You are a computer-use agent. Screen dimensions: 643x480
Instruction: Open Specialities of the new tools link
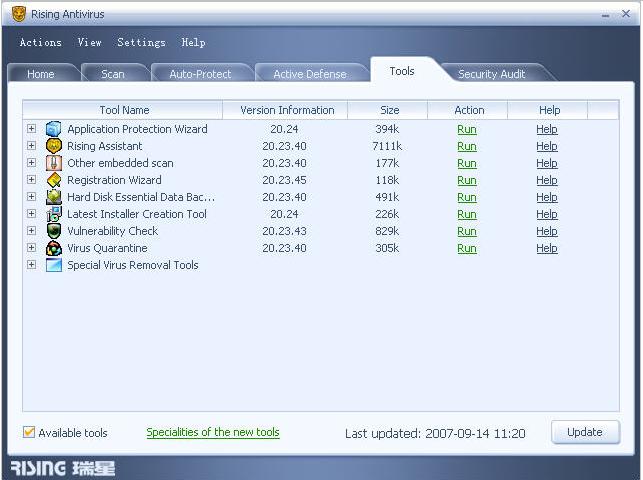point(213,432)
